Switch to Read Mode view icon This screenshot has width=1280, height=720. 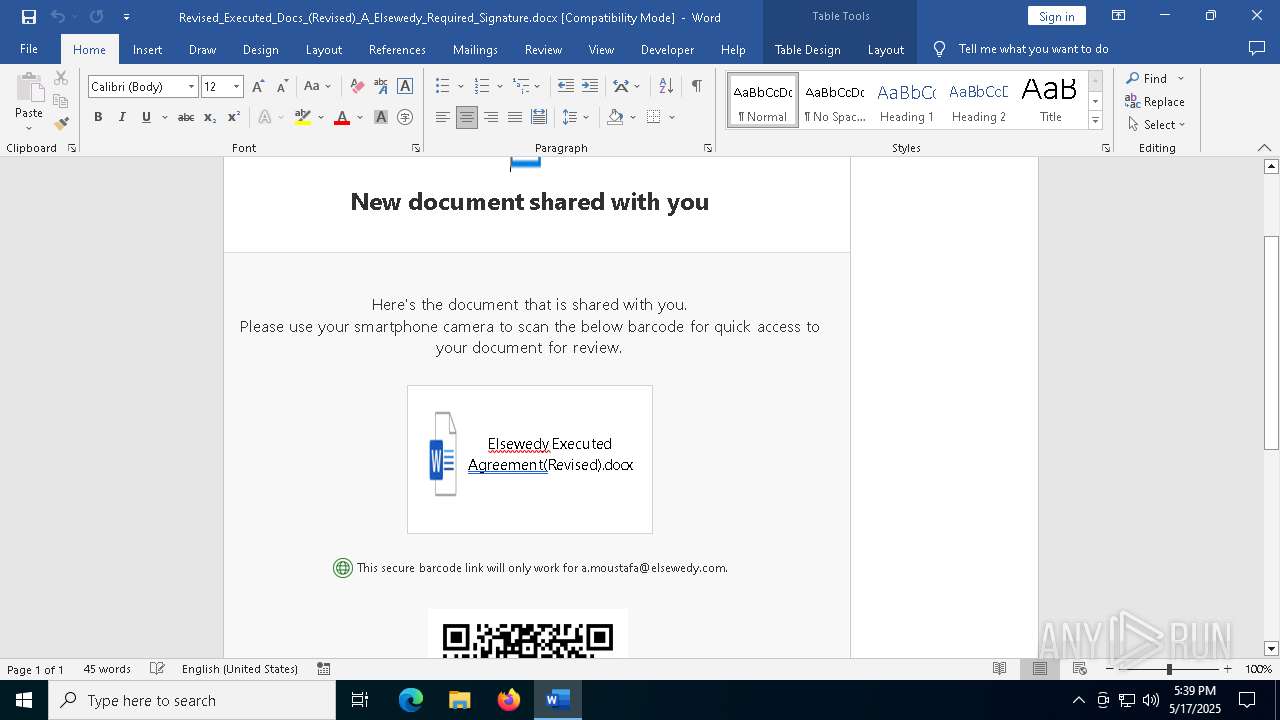click(x=999, y=669)
